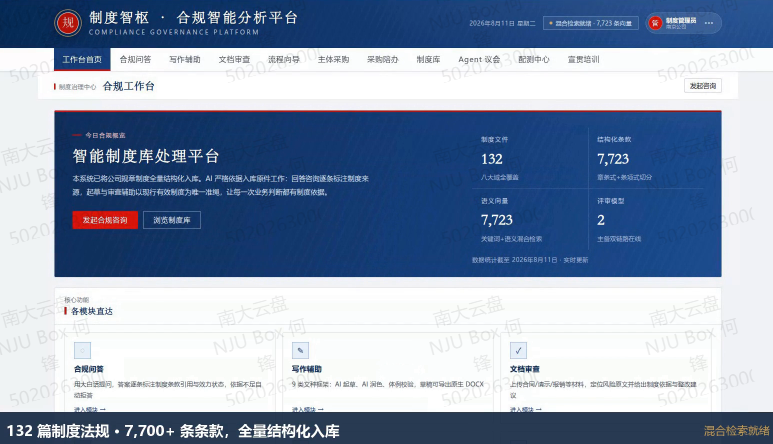The height and width of the screenshot is (444, 773).
Task: Click the 合规问答 card title
Action: click(89, 369)
